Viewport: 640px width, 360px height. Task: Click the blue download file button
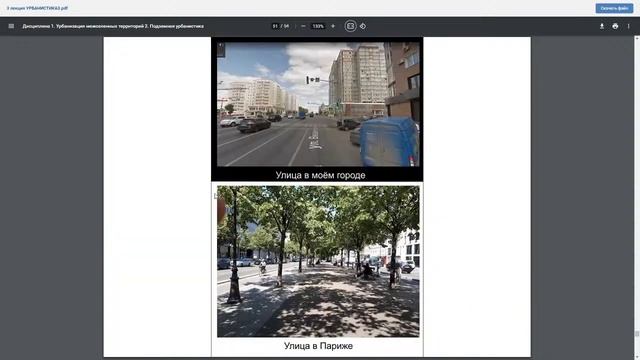614,8
